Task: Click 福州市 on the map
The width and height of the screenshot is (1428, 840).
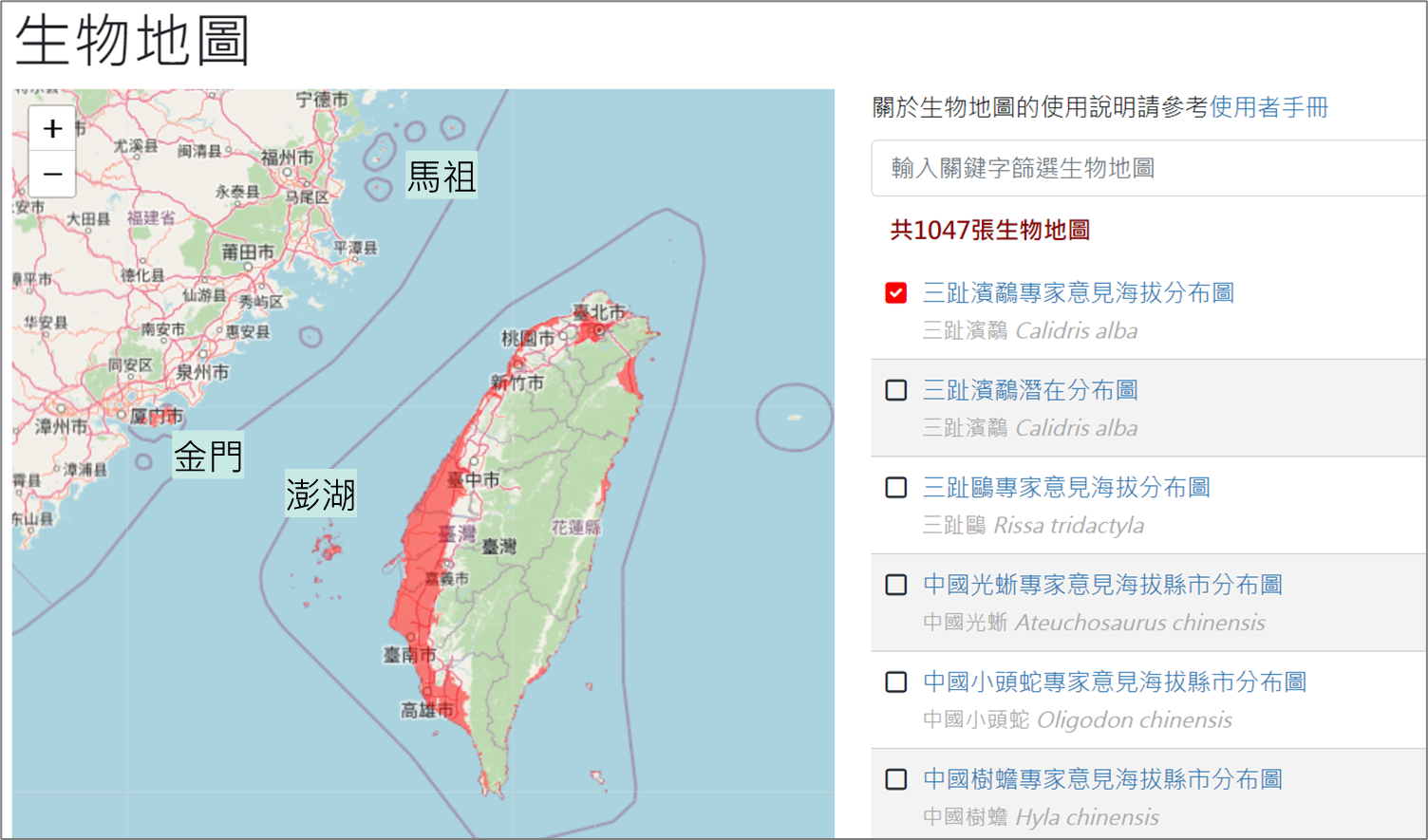Action: click(x=287, y=157)
